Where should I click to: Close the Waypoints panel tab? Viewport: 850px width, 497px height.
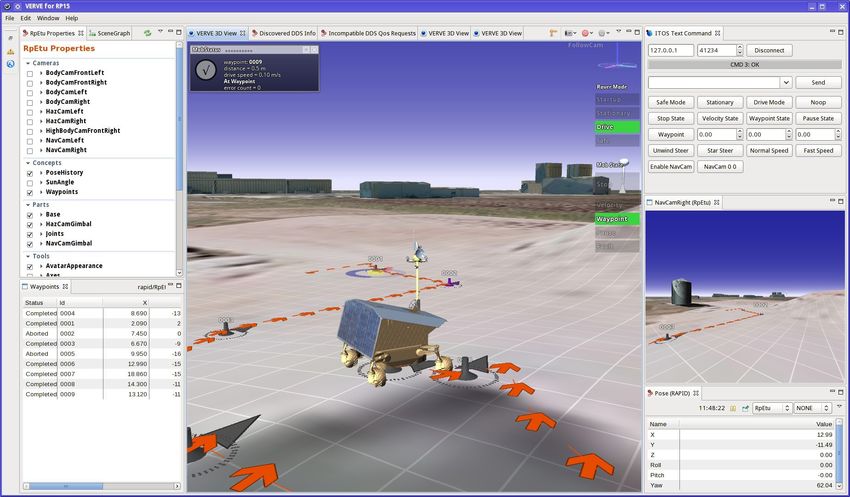click(65, 286)
